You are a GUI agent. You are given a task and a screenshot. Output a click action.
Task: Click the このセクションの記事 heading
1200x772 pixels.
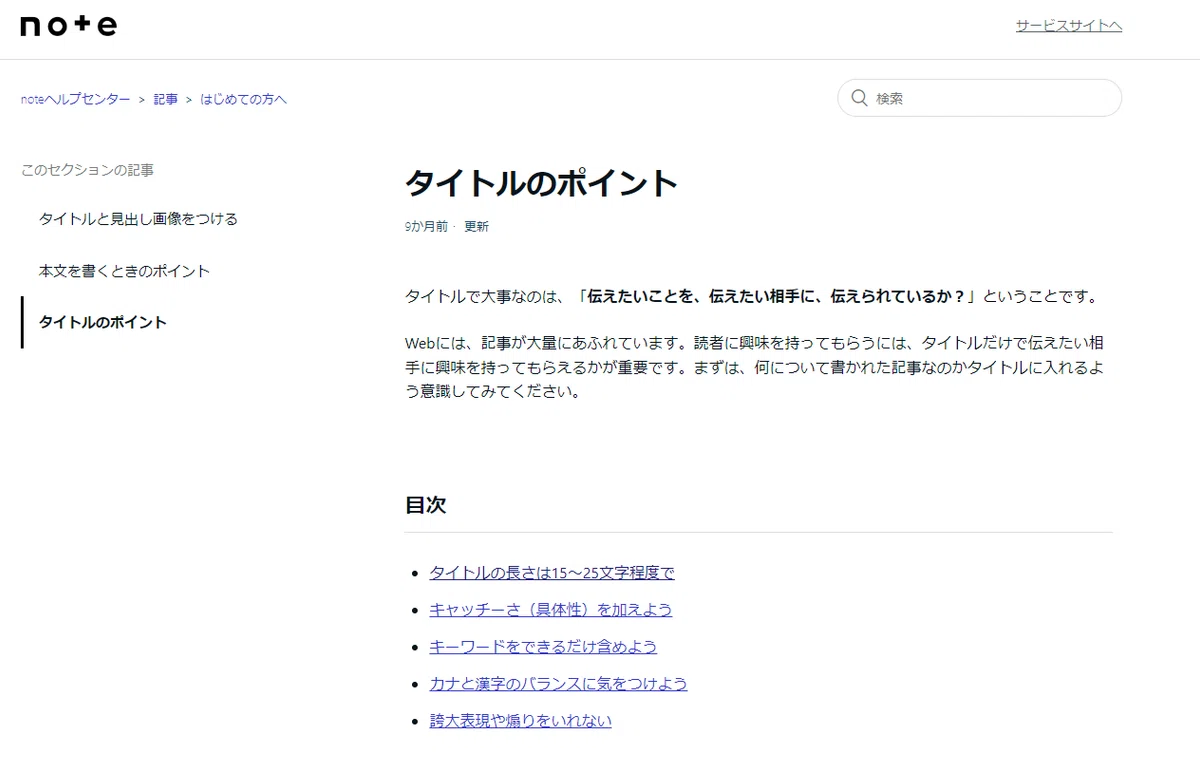tap(87, 170)
